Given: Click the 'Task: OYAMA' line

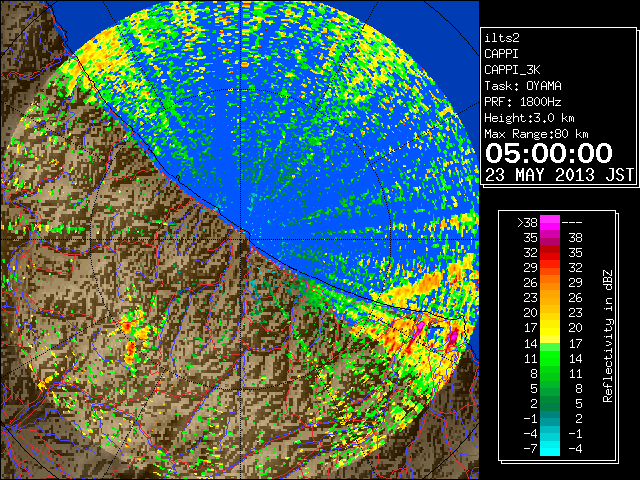Looking at the screenshot, I should pos(523,86).
